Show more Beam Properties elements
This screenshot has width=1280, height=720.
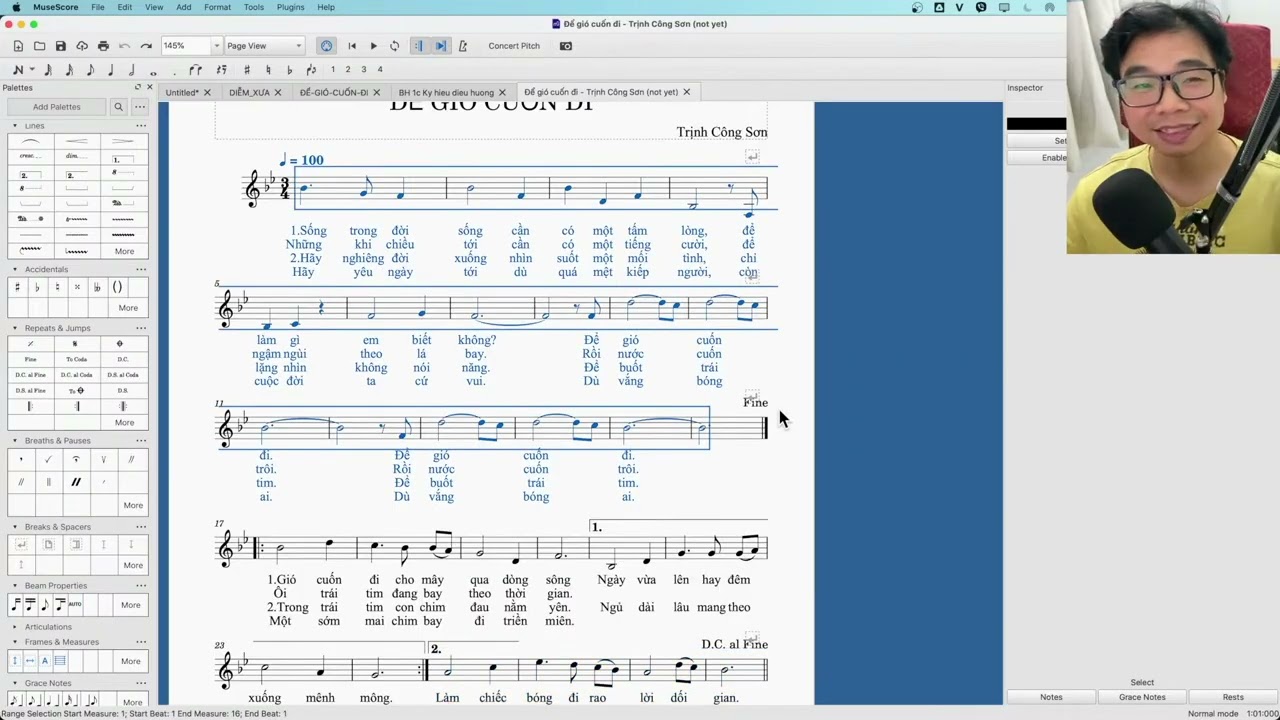point(130,604)
